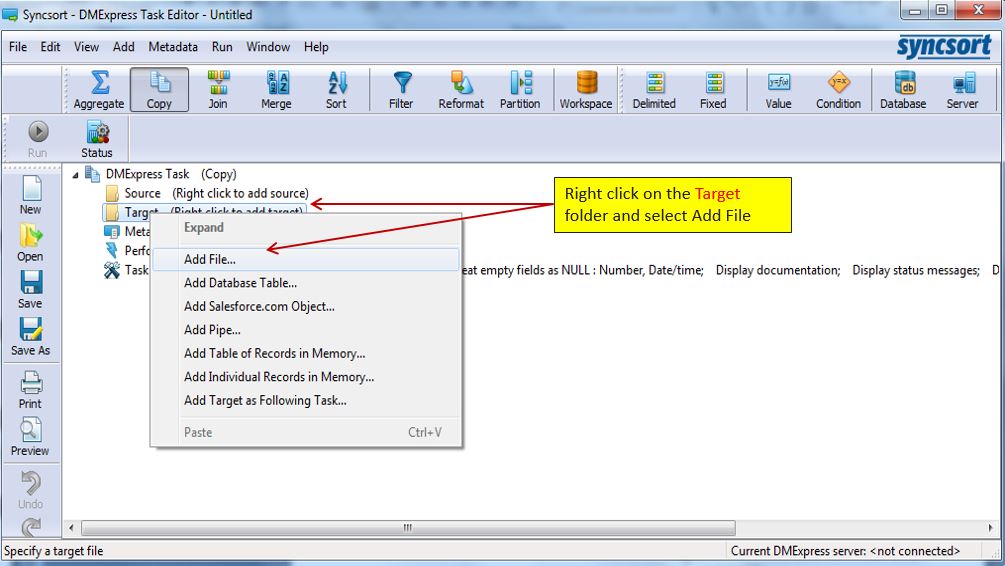1005x566 pixels.
Task: Open the File menu
Action: [18, 47]
